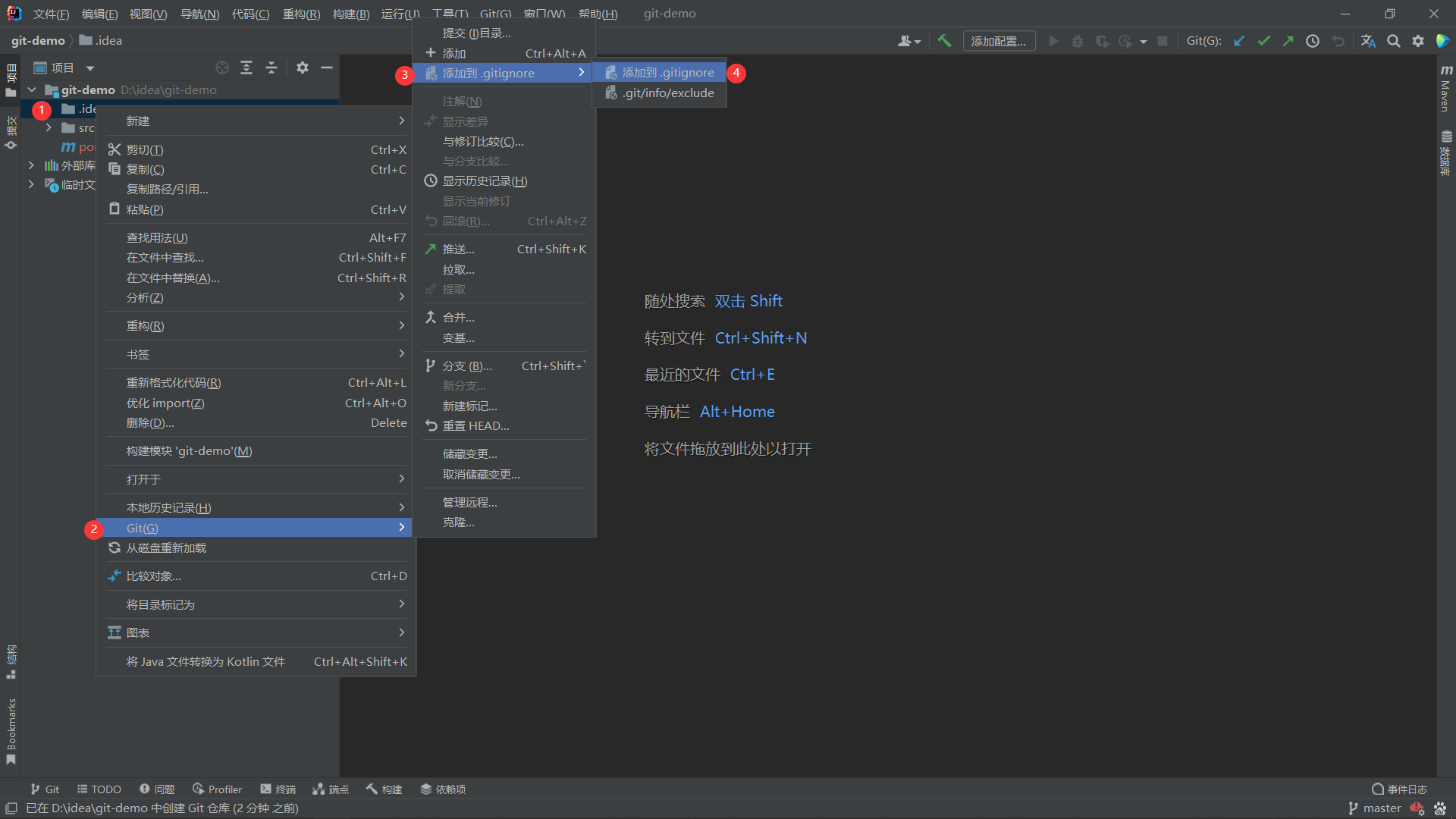Click the Git commit checkmark icon

coord(1263,41)
